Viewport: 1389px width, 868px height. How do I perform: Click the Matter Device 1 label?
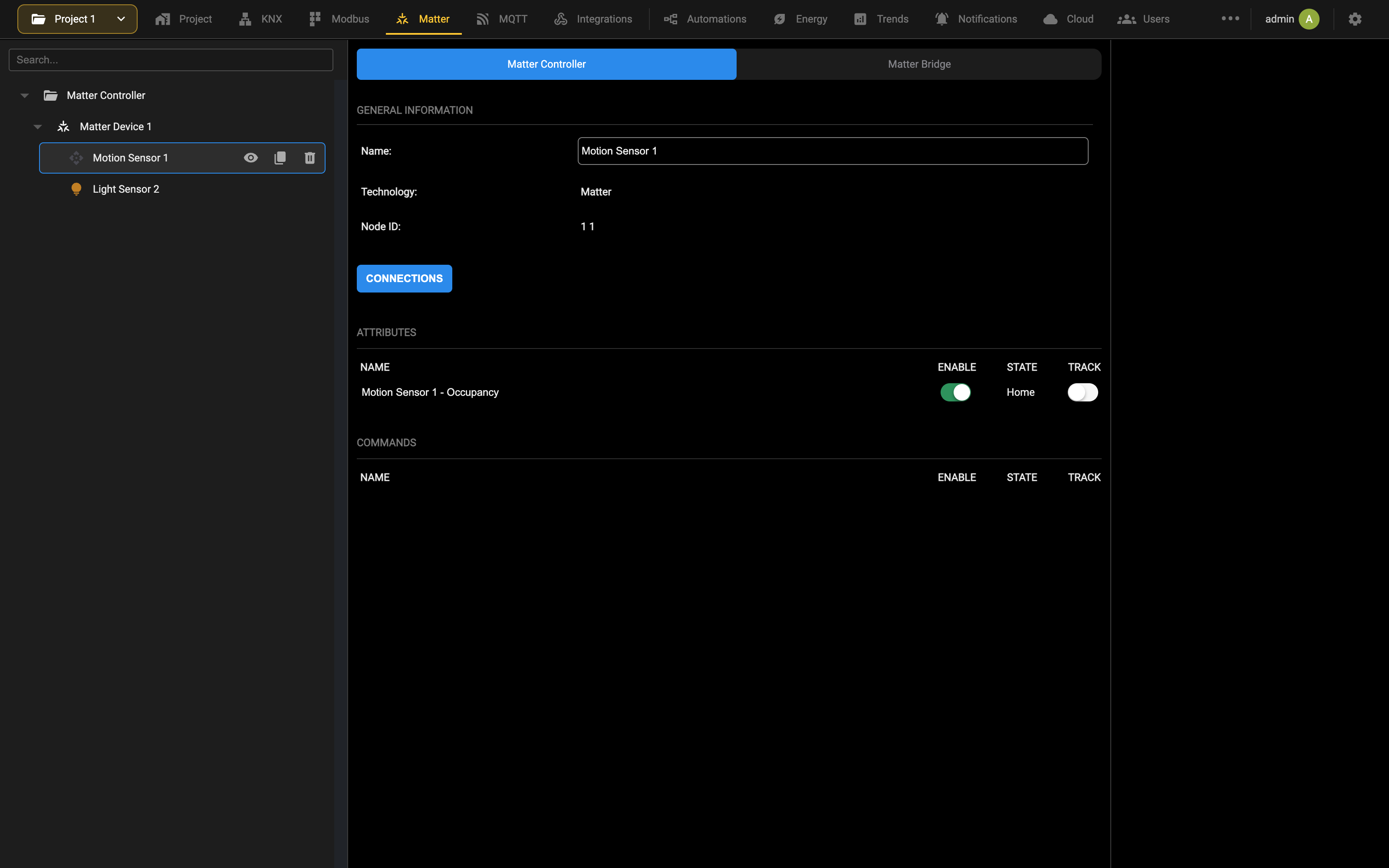[x=115, y=127]
